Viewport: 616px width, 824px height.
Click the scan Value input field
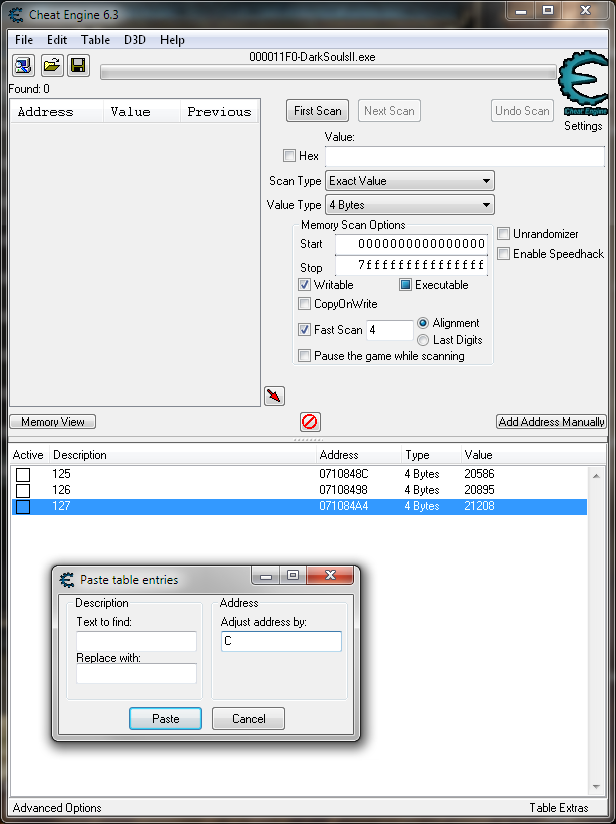tap(465, 156)
